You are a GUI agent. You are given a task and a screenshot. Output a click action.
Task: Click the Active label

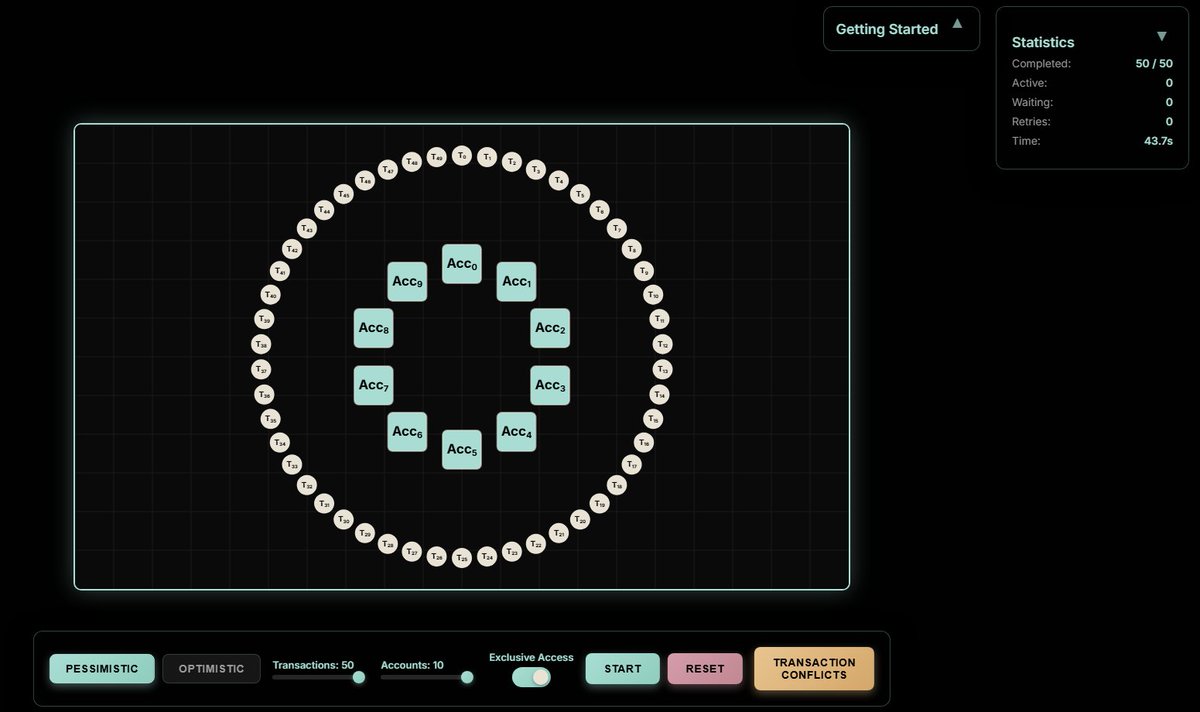click(x=1030, y=82)
